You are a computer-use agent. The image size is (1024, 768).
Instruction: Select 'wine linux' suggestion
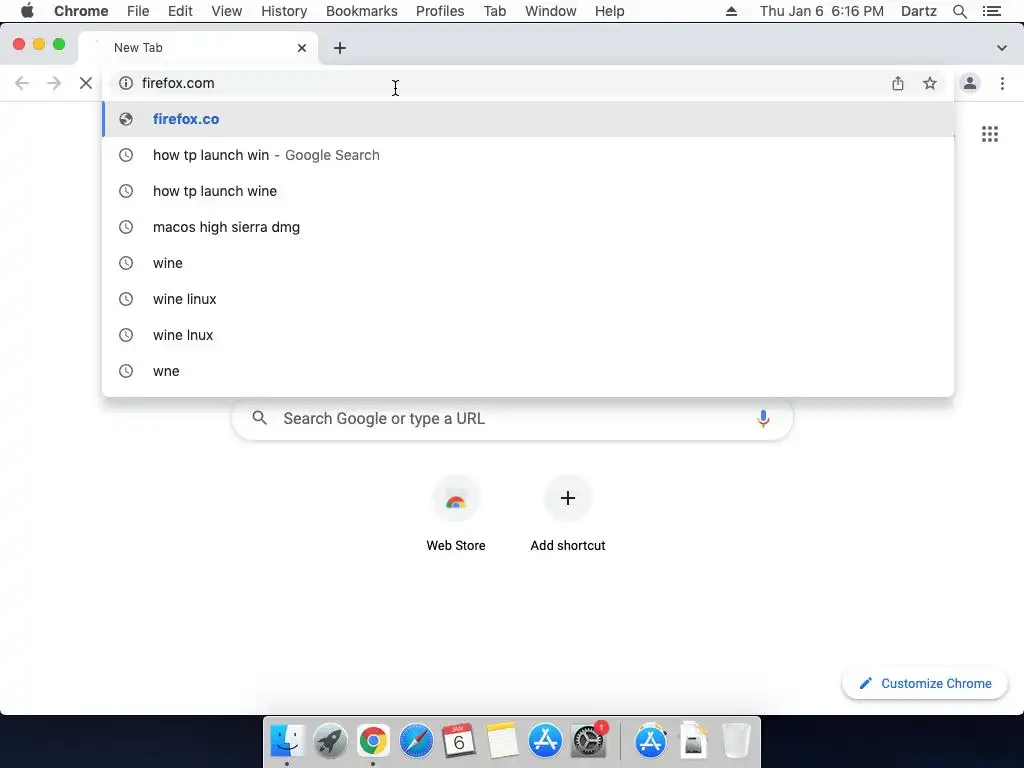[528, 298]
